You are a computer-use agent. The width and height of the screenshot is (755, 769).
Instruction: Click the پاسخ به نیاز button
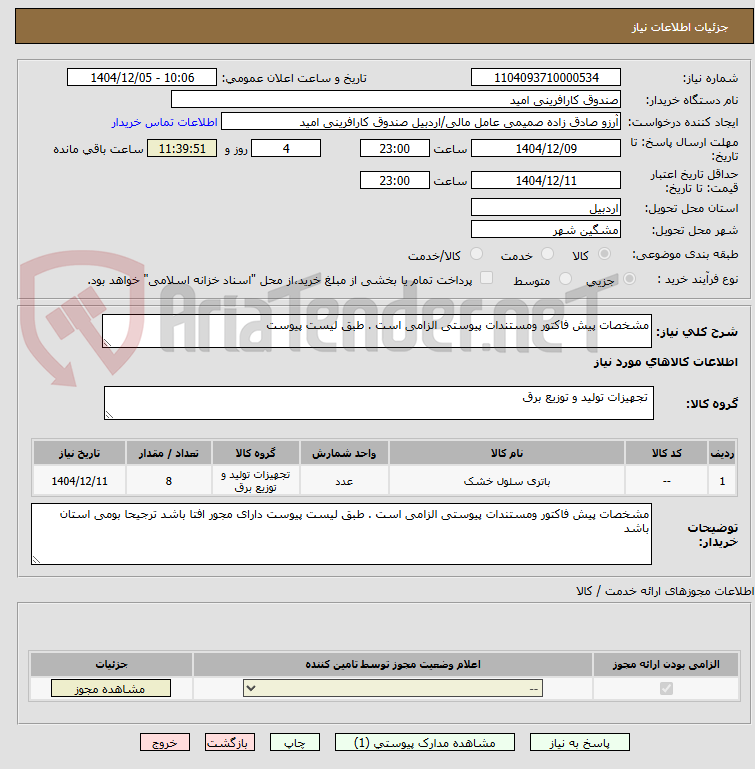(580, 743)
